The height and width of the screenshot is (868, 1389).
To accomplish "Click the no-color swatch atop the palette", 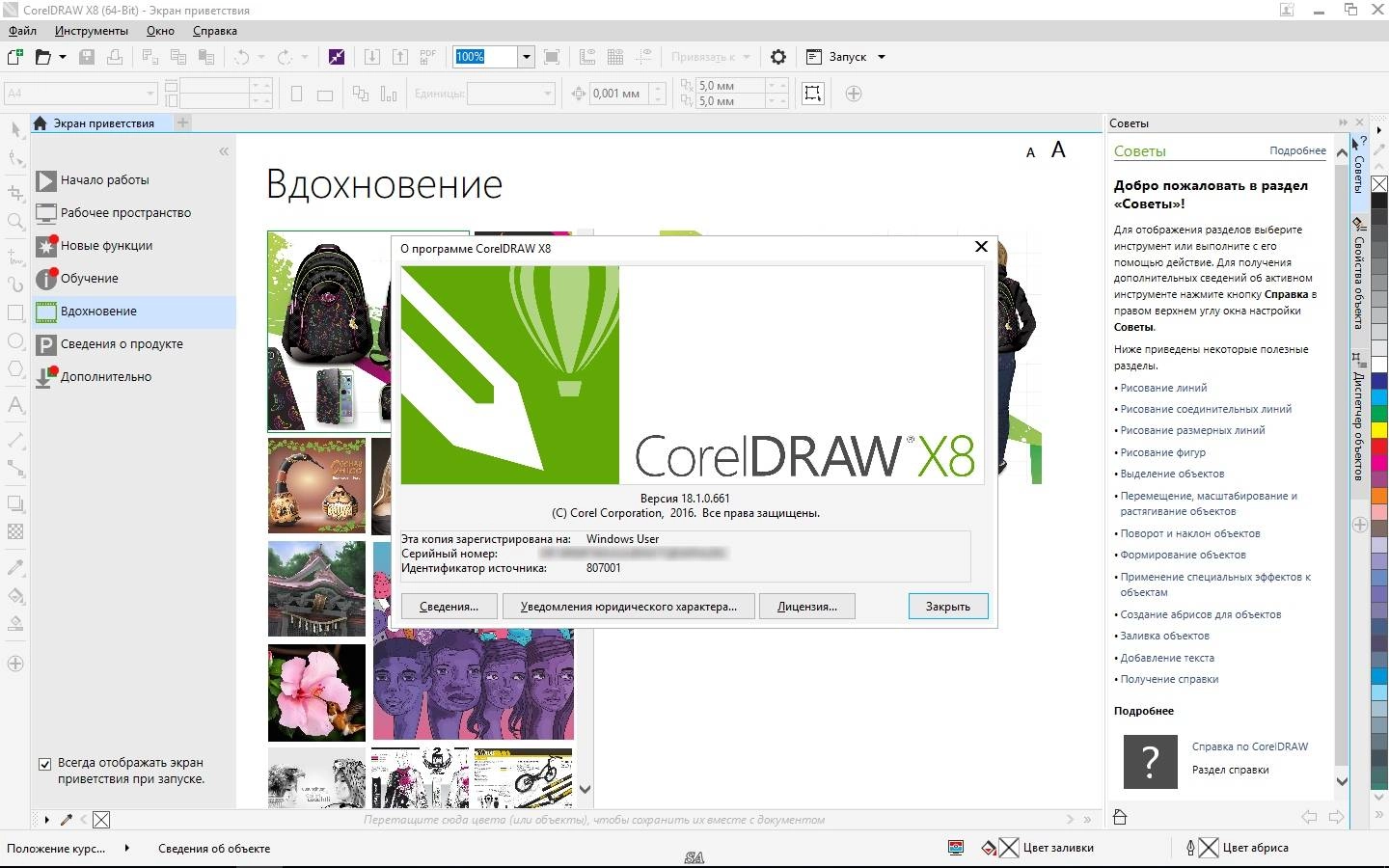I will coord(1379,183).
